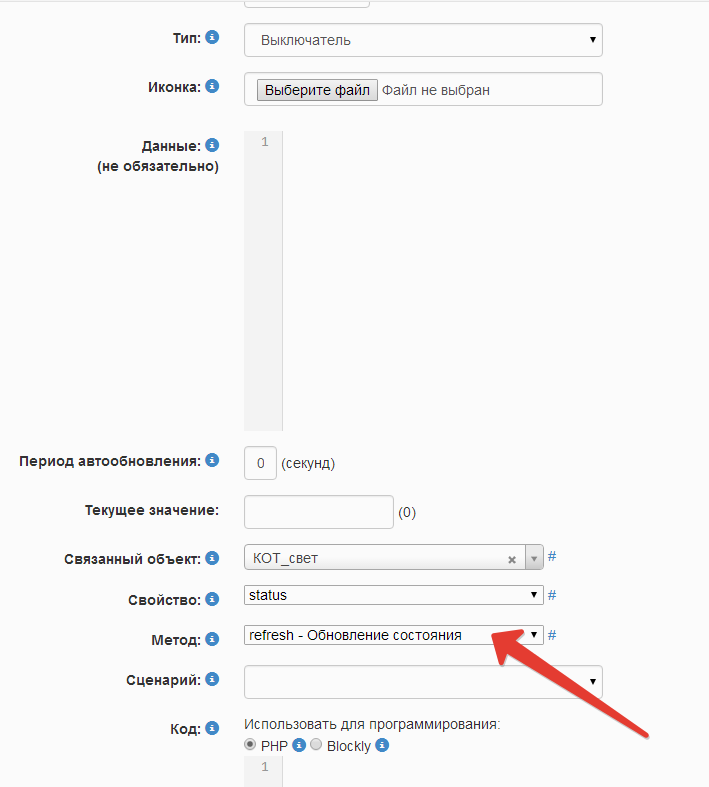Click the info icon next to Свойство
The image size is (709, 787).
[211, 599]
